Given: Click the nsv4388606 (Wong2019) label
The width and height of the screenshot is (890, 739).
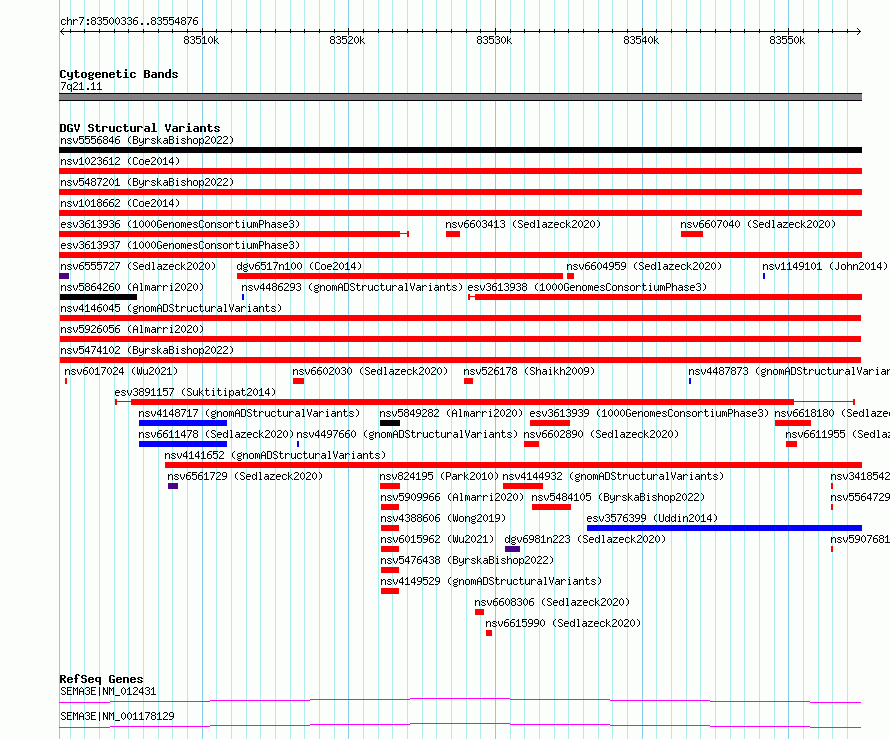Looking at the screenshot, I should pos(443,518).
